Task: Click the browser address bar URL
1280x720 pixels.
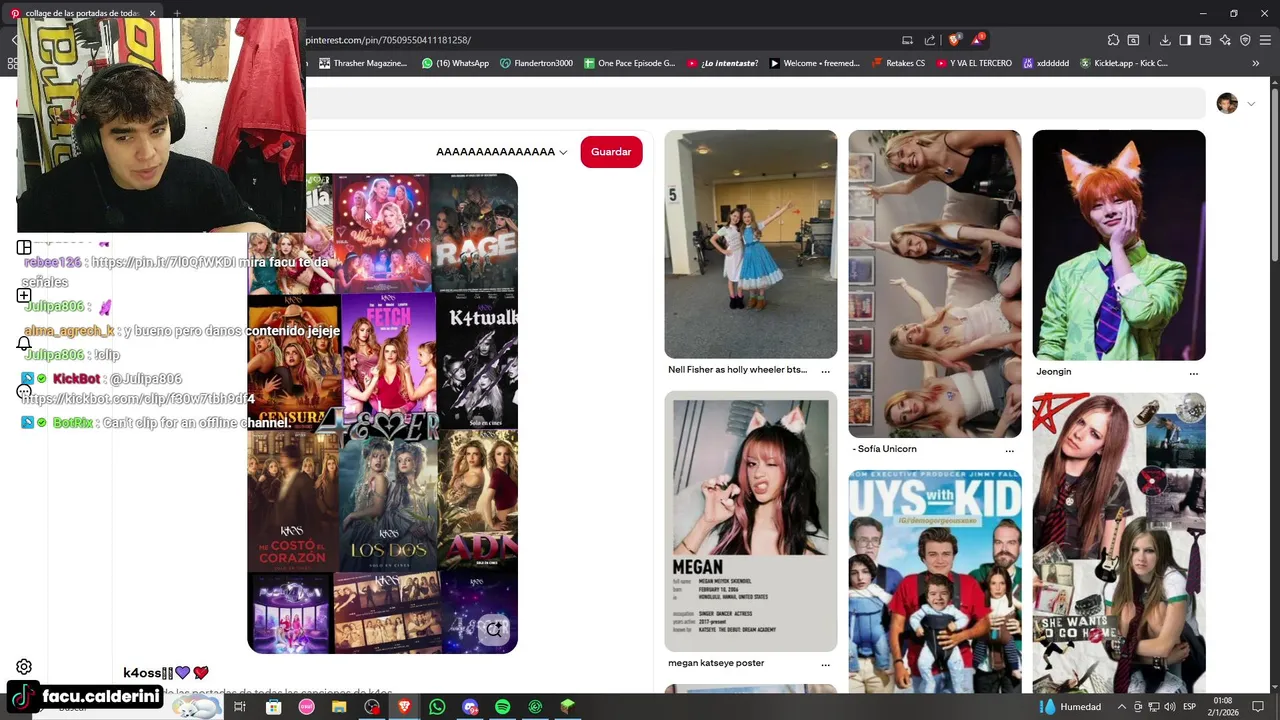Action: pos(388,40)
